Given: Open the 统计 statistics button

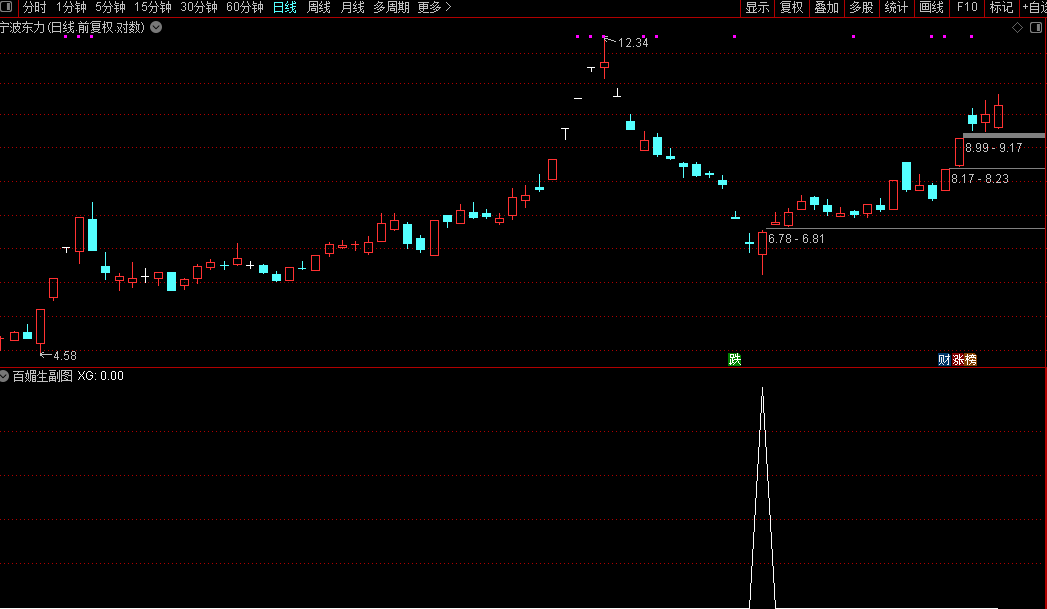Looking at the screenshot, I should point(896,7).
